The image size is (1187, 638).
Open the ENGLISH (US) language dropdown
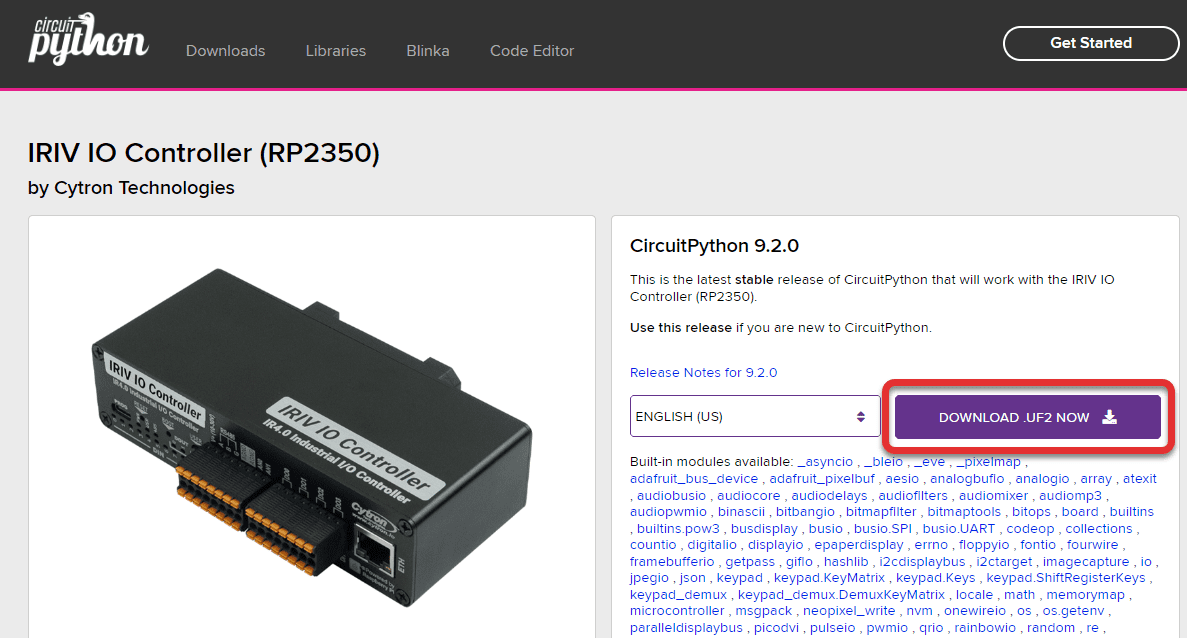[755, 416]
